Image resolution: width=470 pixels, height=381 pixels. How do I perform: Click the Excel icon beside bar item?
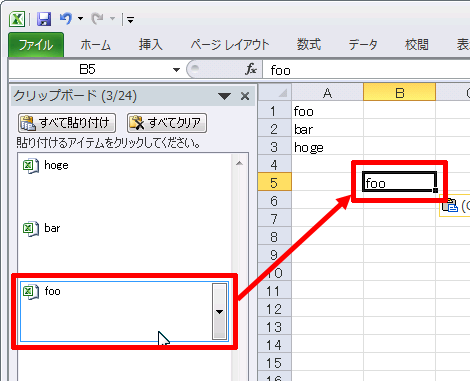[x=30, y=229]
